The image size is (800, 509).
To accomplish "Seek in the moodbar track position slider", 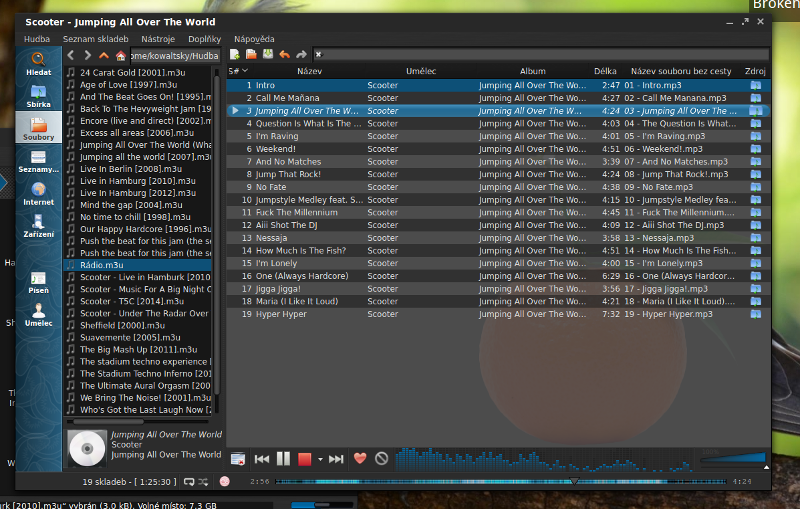I will click(501, 481).
